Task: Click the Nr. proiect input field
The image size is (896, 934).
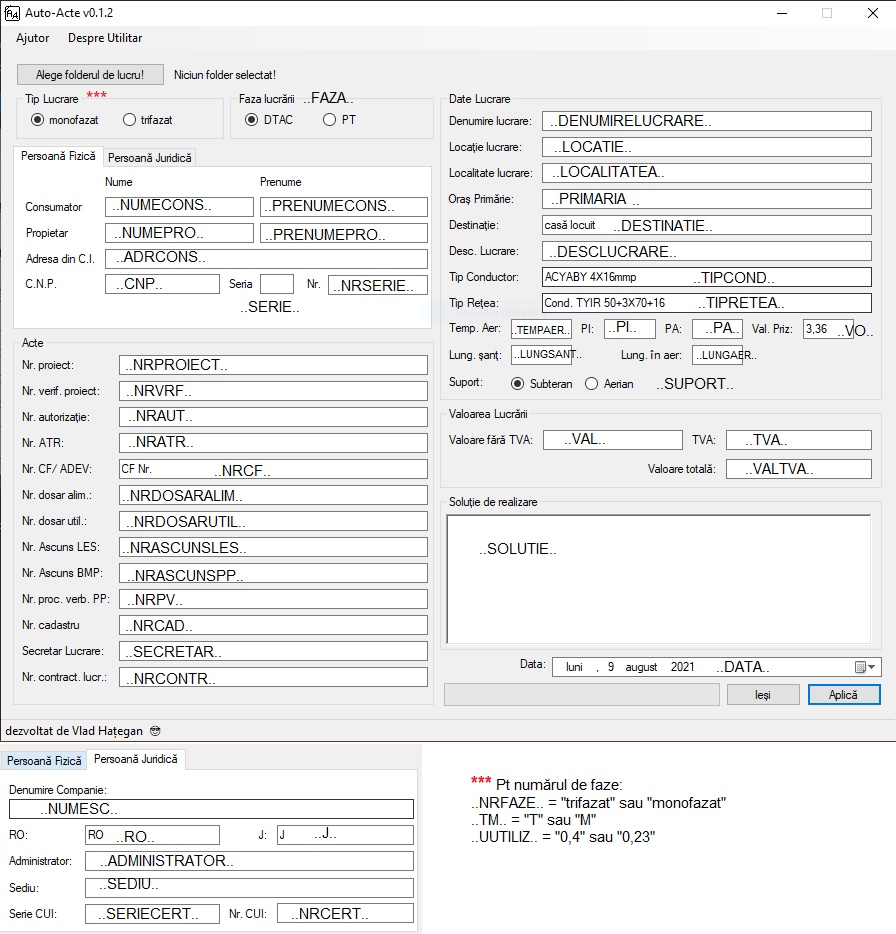Action: 273,365
